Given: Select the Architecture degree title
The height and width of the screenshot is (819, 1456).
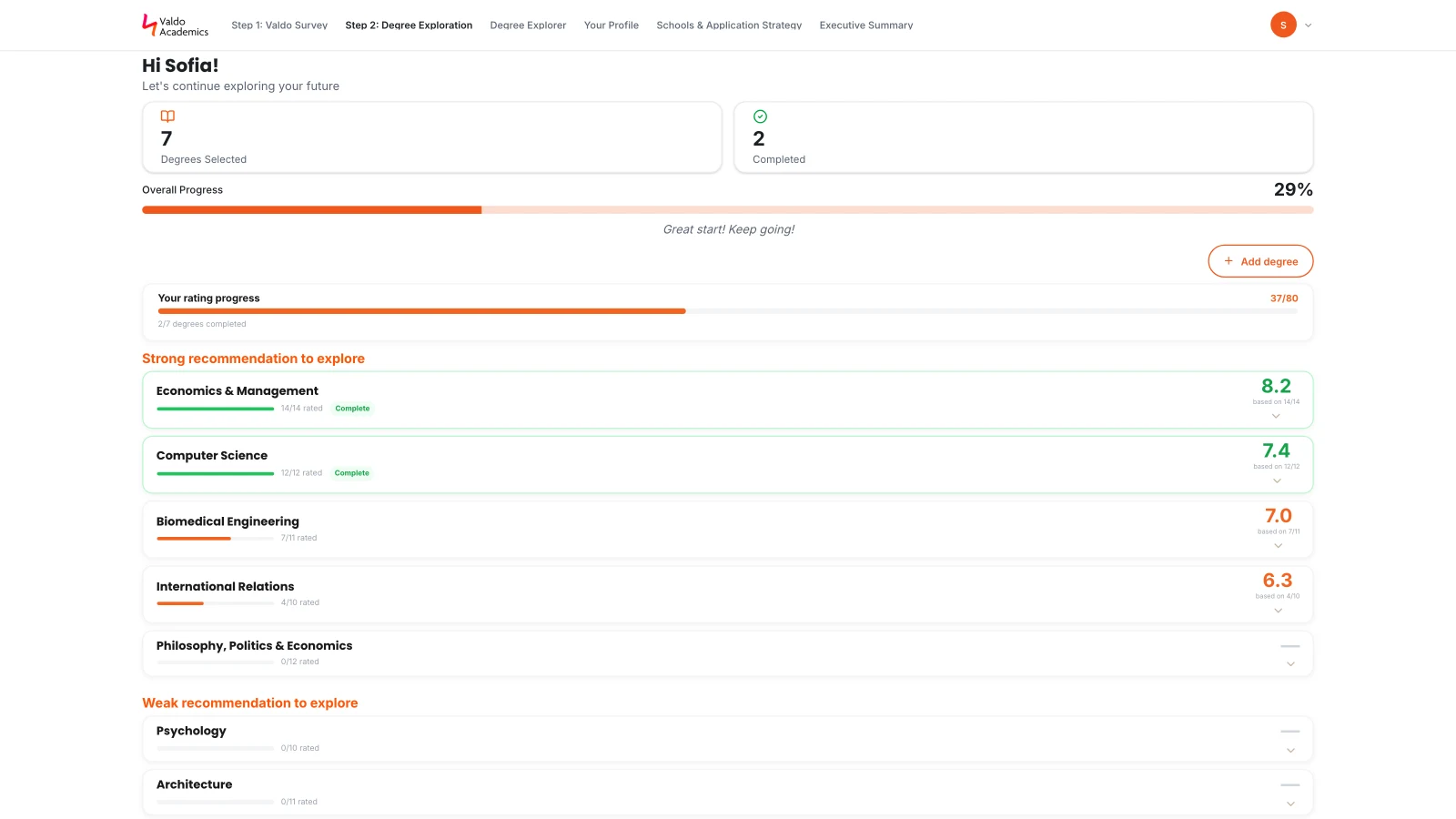Looking at the screenshot, I should (x=194, y=784).
